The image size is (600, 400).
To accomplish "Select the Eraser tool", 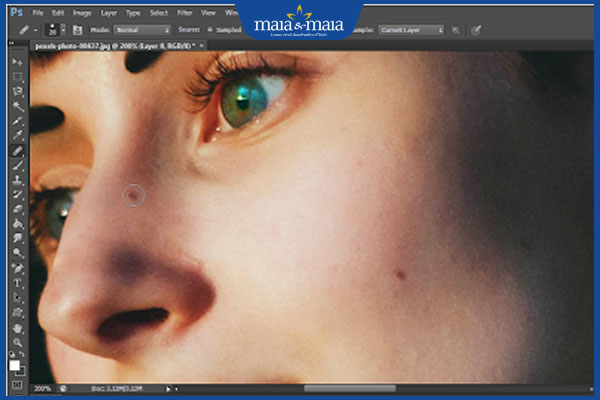I will (x=17, y=209).
